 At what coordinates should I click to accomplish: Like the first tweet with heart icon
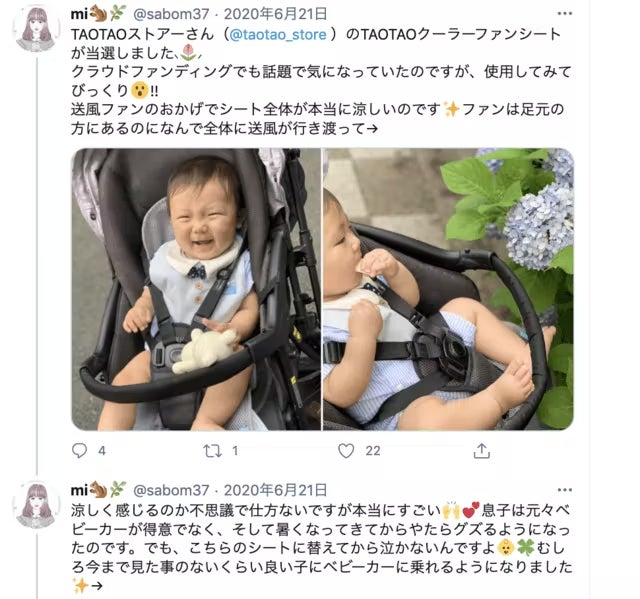[x=346, y=450]
